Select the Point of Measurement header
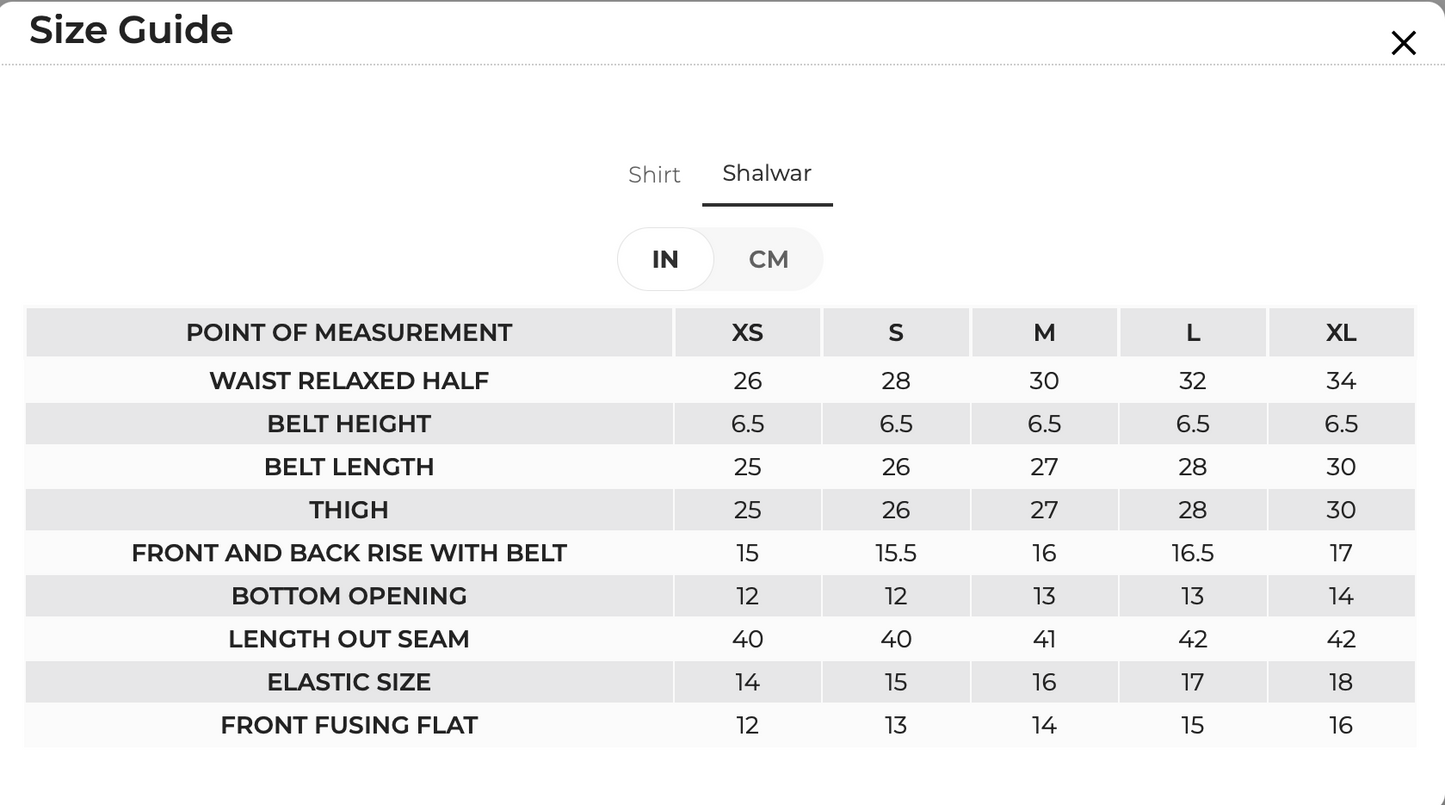 [349, 332]
